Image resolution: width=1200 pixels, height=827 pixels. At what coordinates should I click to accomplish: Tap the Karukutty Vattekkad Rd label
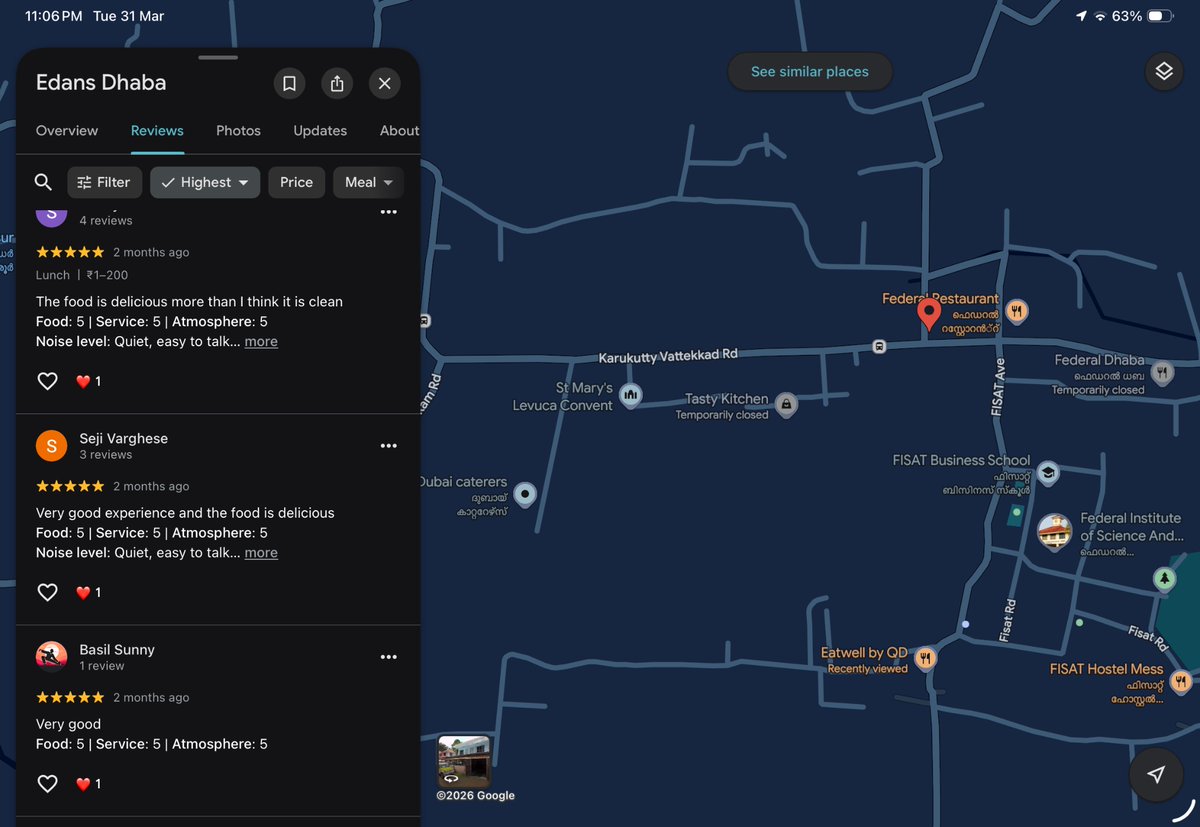click(668, 356)
